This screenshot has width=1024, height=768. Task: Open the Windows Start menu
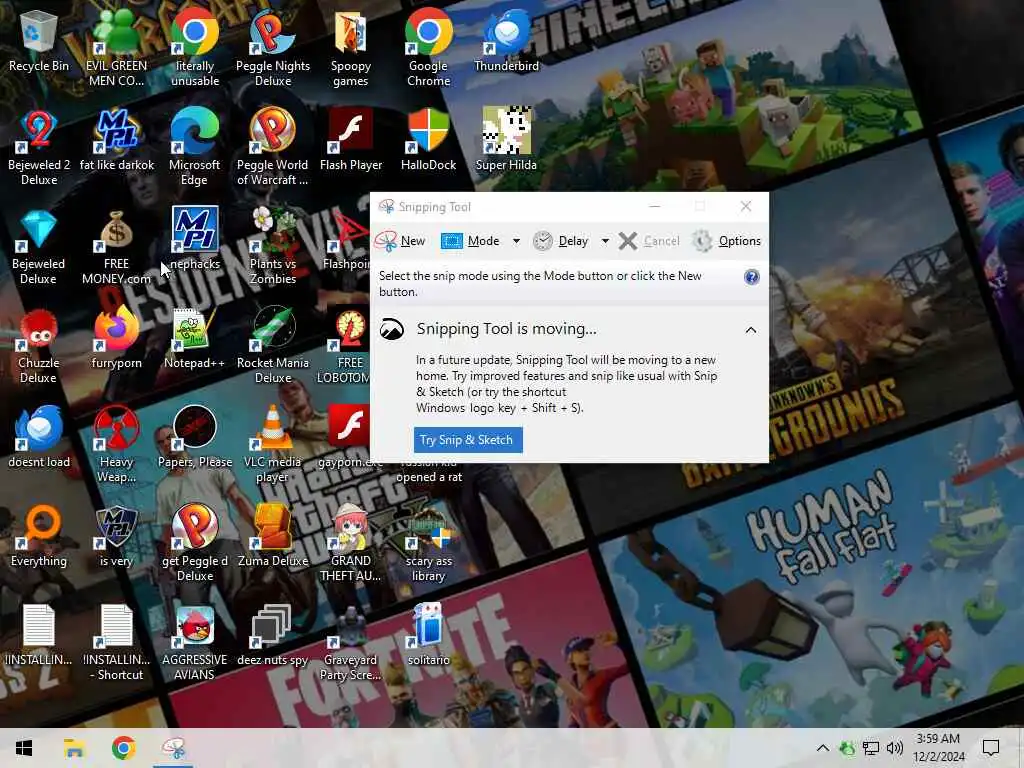(x=24, y=748)
